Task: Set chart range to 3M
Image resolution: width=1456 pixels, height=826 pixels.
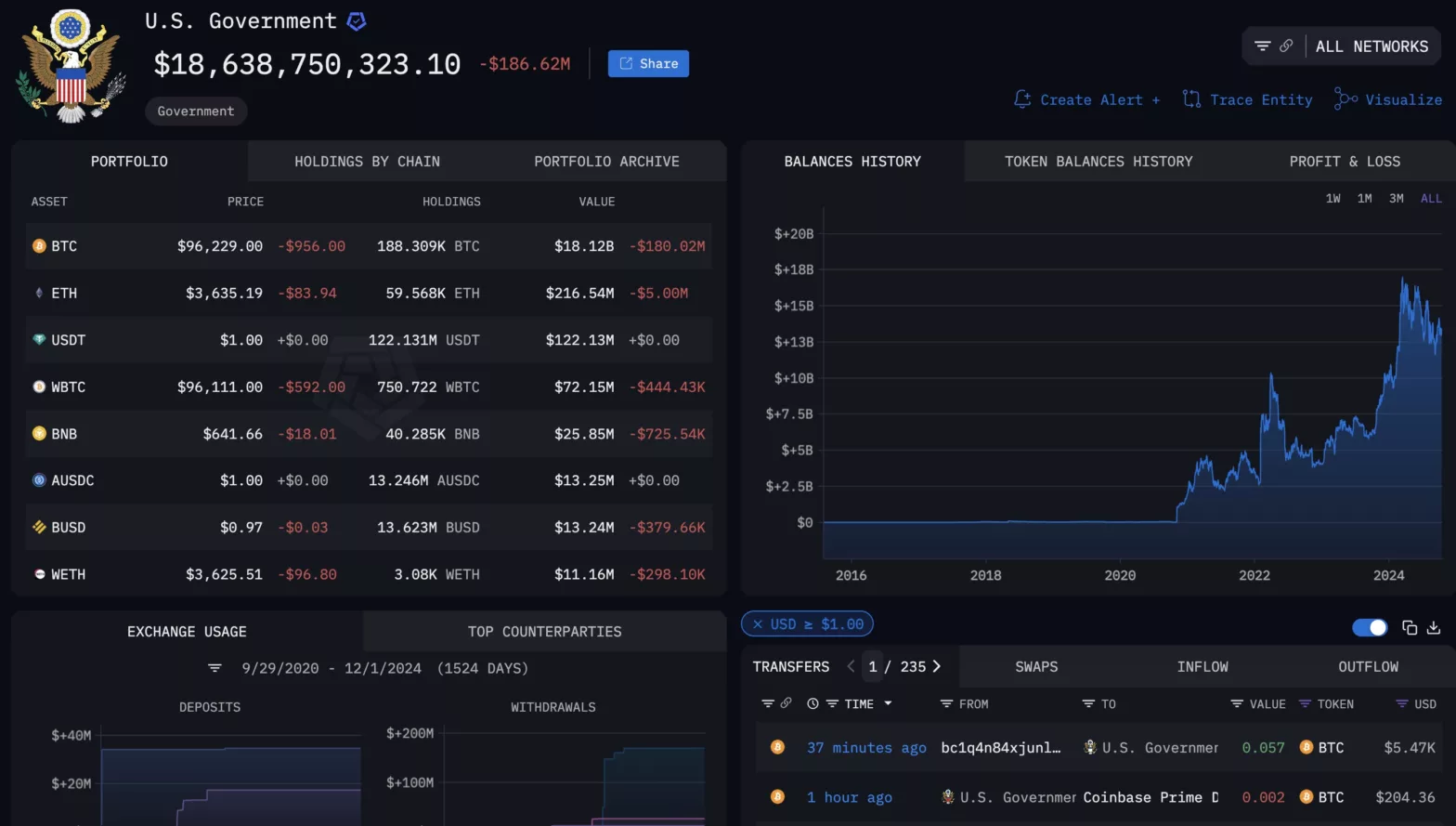Action: tap(1396, 198)
